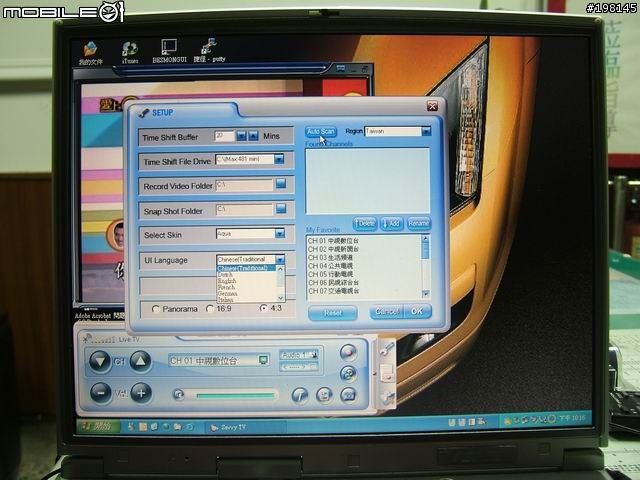
Task: Click the Rename channel button
Action: (x=419, y=223)
